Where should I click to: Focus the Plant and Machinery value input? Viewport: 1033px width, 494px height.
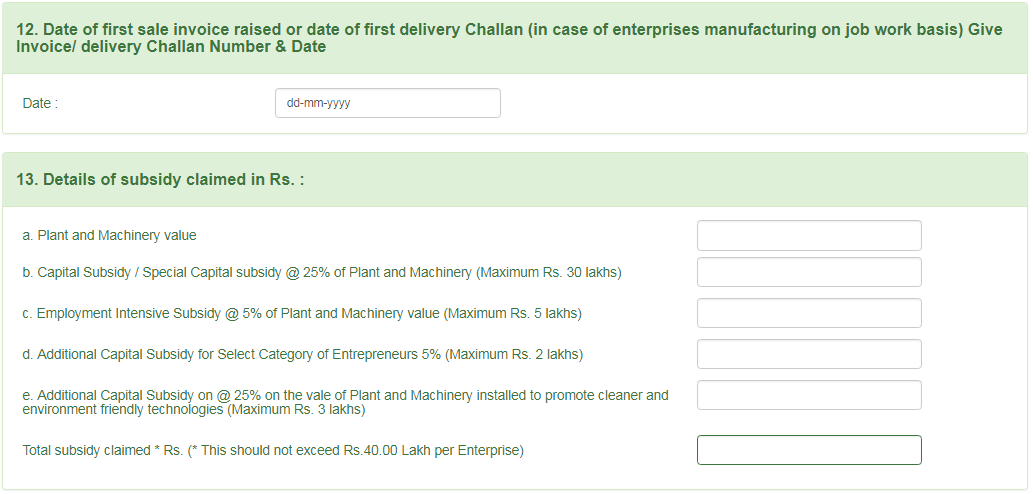[x=808, y=236]
